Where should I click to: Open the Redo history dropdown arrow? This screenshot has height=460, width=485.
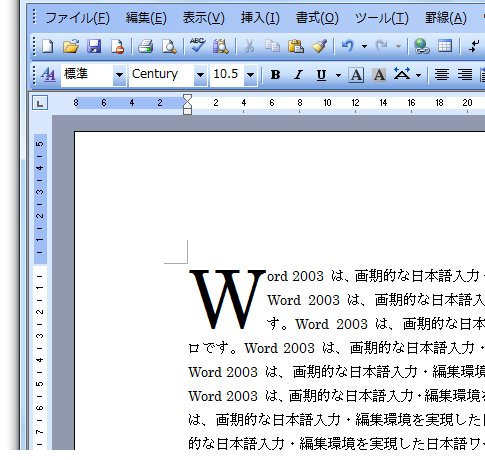coord(398,46)
